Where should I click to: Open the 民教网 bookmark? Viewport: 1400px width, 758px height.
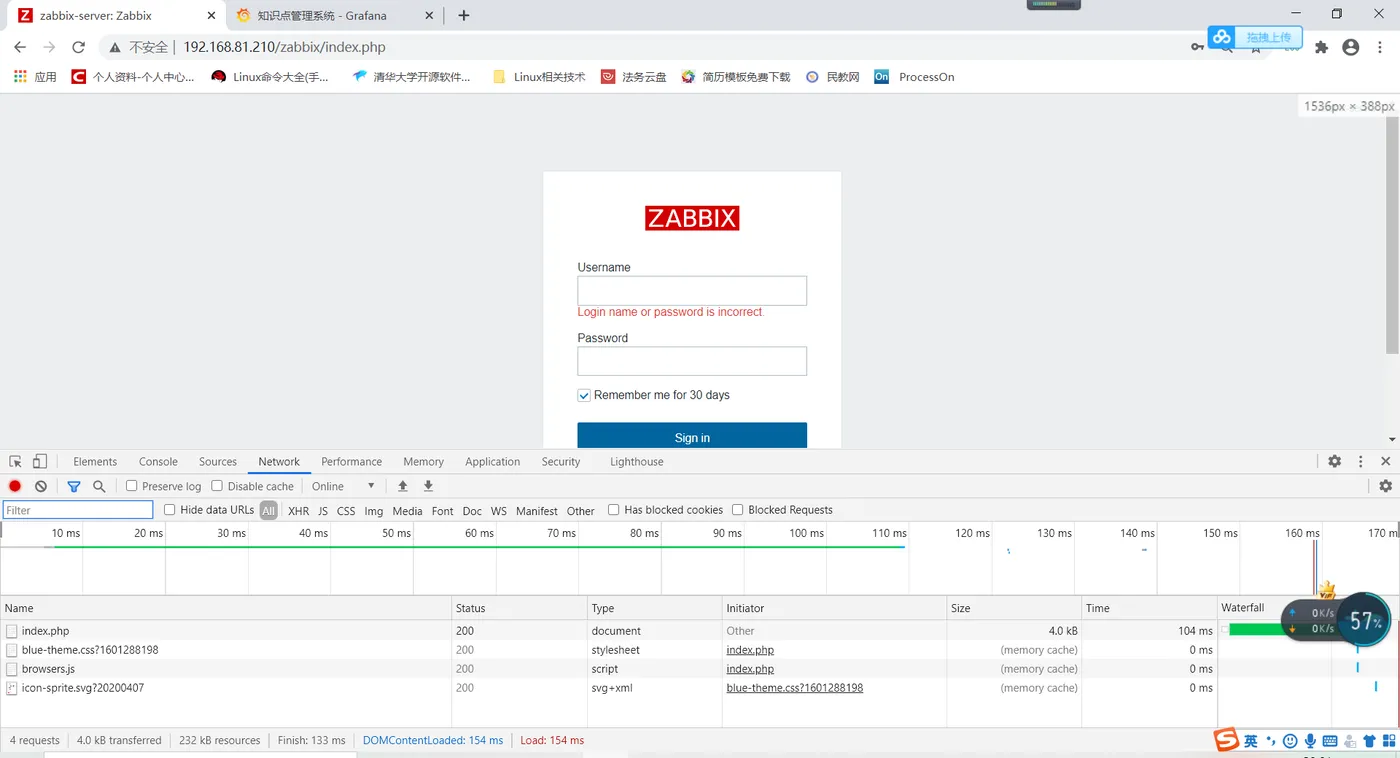[832, 77]
